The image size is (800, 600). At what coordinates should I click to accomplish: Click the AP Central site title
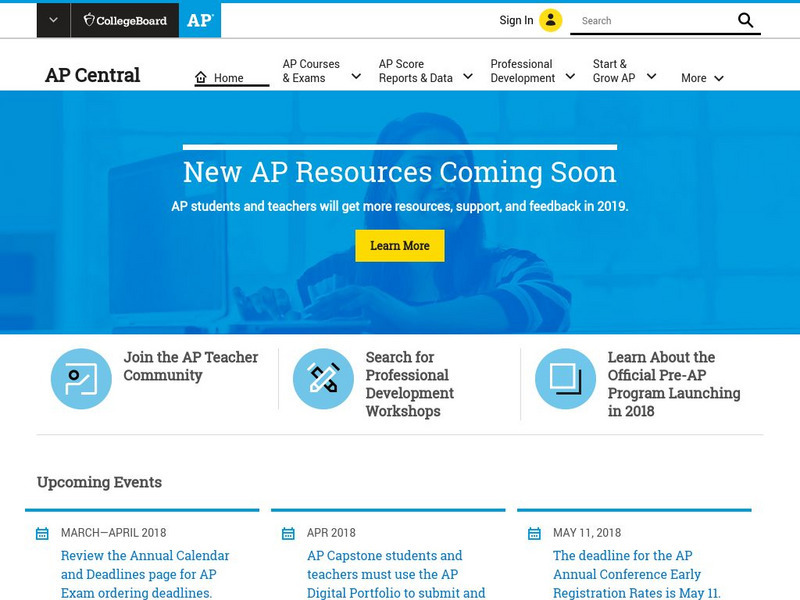92,75
